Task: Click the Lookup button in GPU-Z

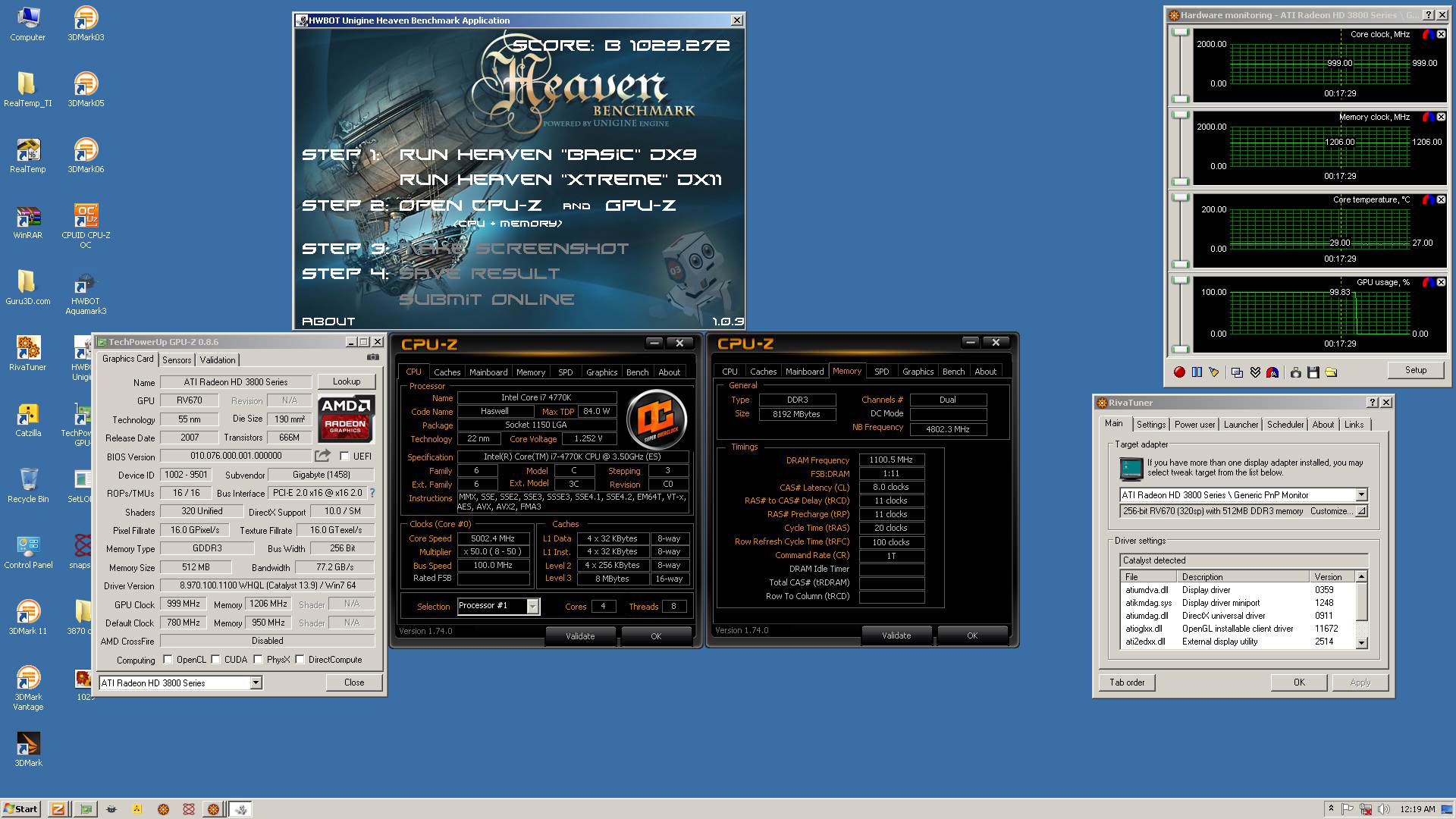Action: coord(347,381)
